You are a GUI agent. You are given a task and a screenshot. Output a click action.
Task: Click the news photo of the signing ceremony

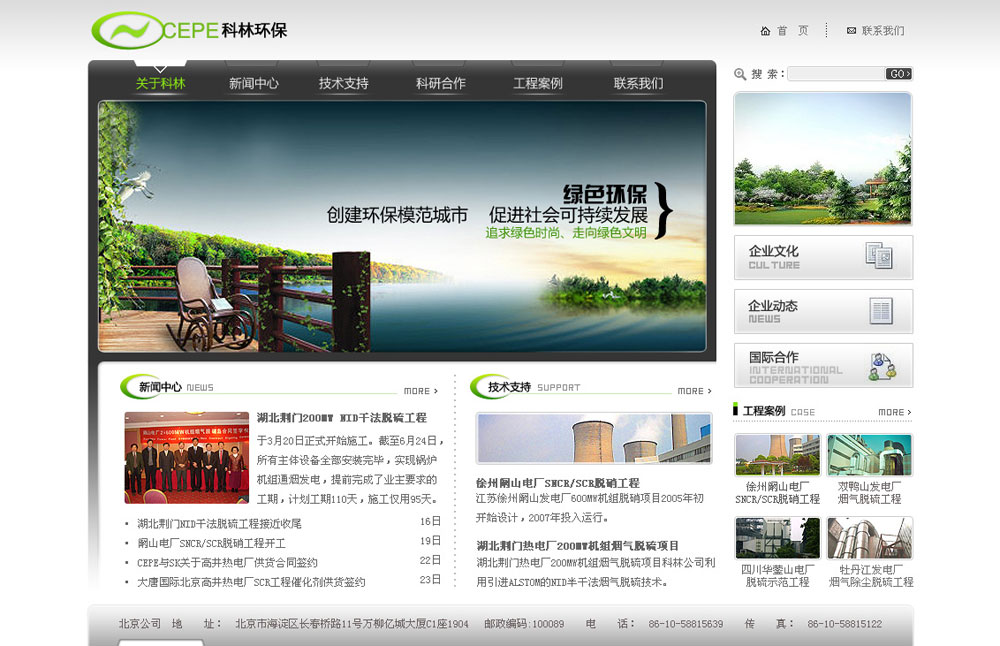[x=186, y=457]
